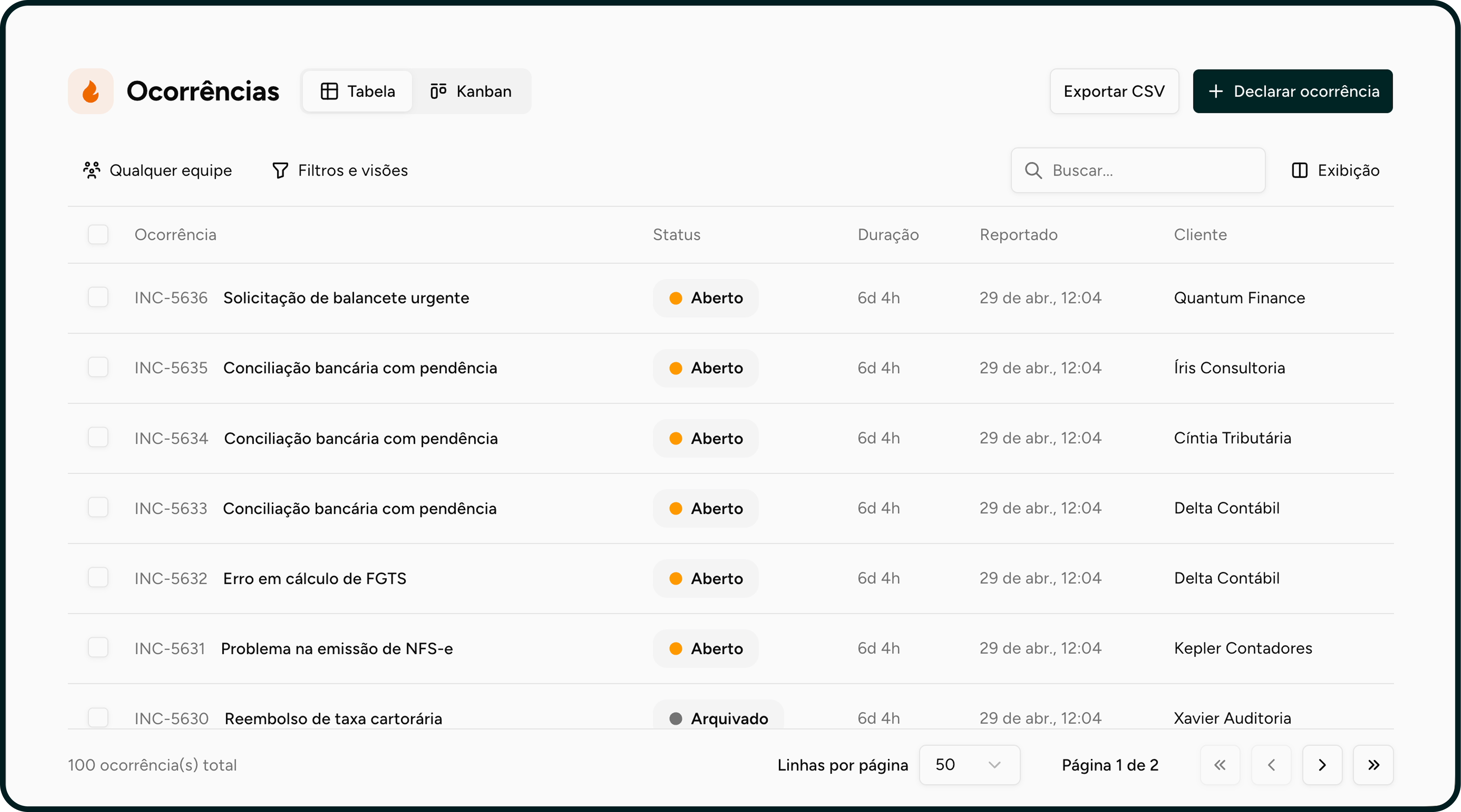Image resolution: width=1461 pixels, height=812 pixels.
Task: Click the 6d 4h duration of INC-5636
Action: (x=878, y=298)
